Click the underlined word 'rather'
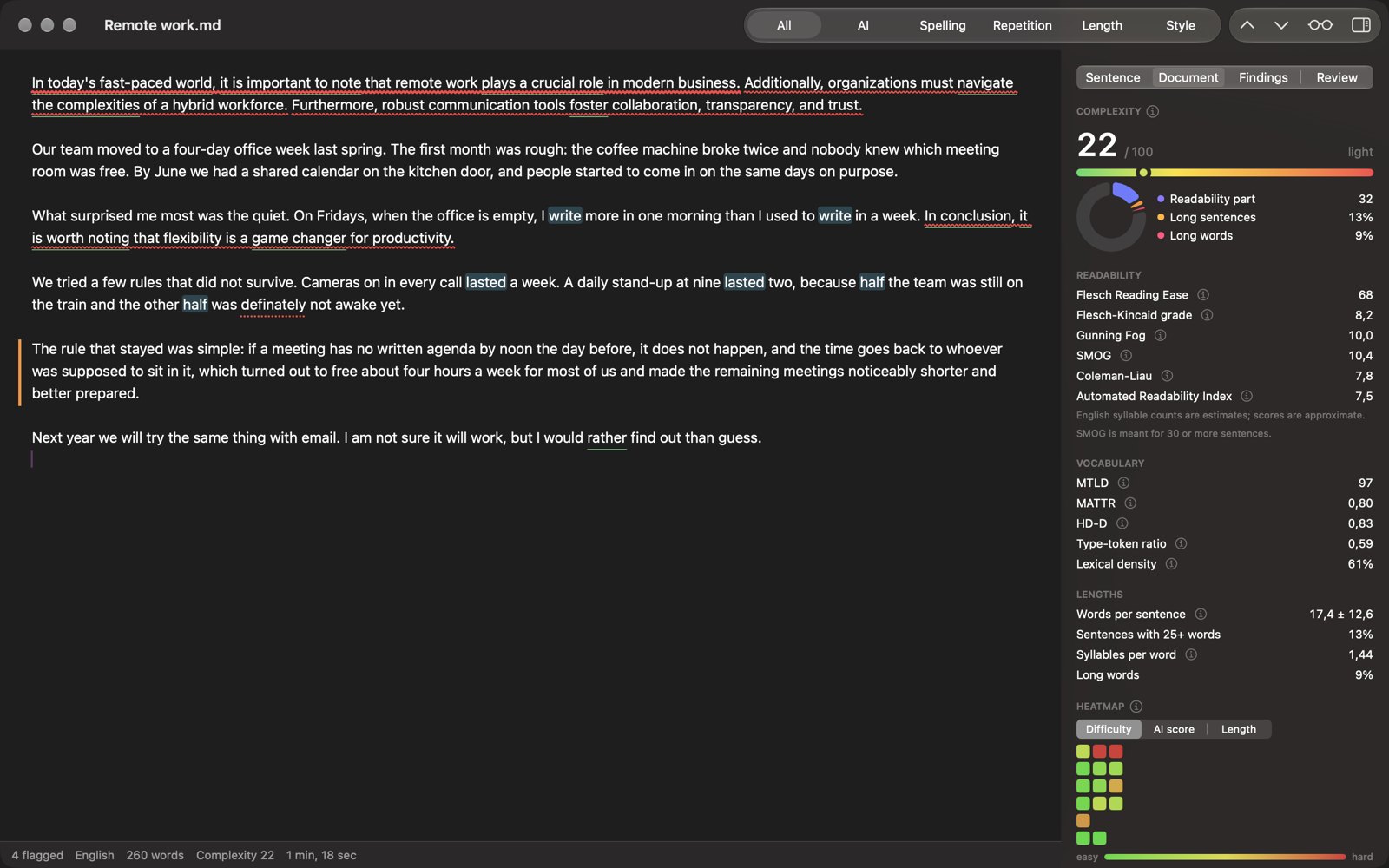Screen dimensions: 1389x868 607,437
